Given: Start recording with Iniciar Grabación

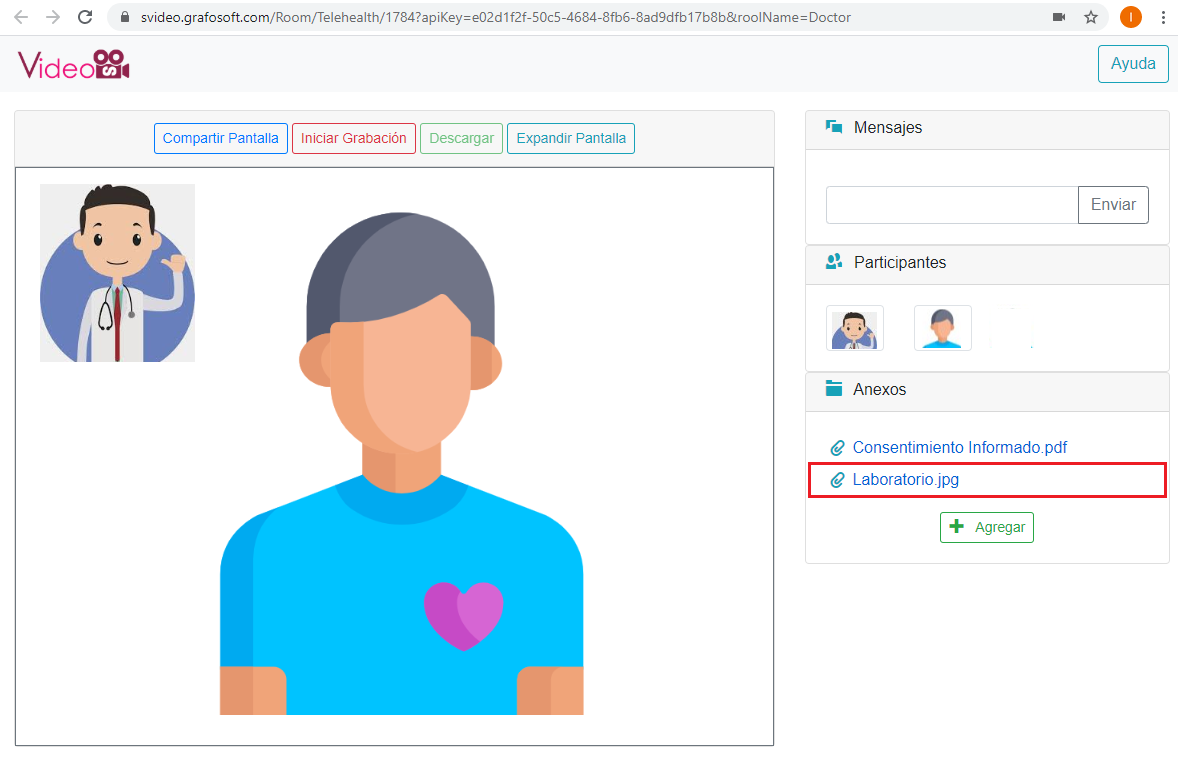Looking at the screenshot, I should (x=353, y=138).
